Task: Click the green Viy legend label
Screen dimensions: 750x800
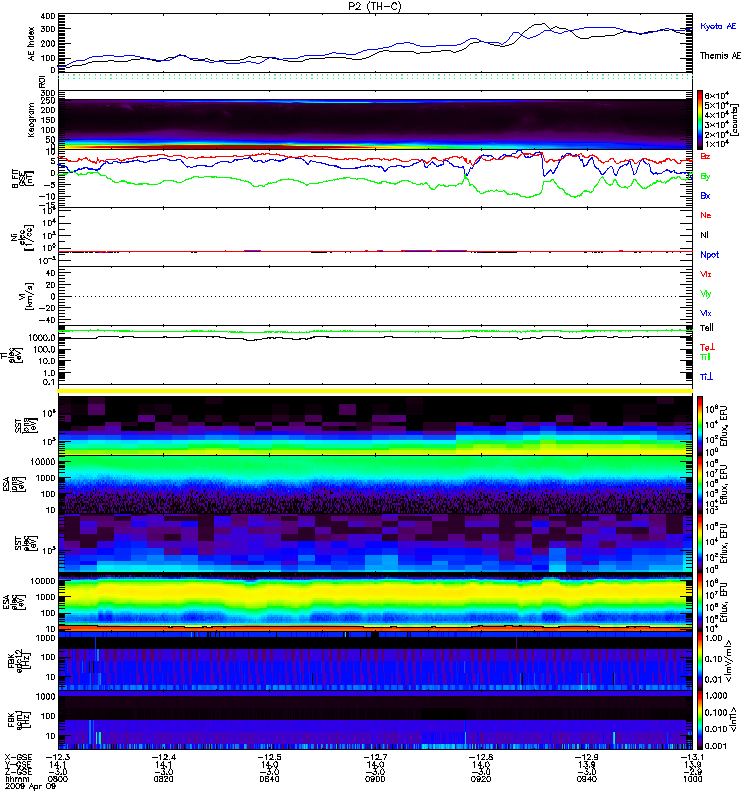Action: (x=706, y=294)
